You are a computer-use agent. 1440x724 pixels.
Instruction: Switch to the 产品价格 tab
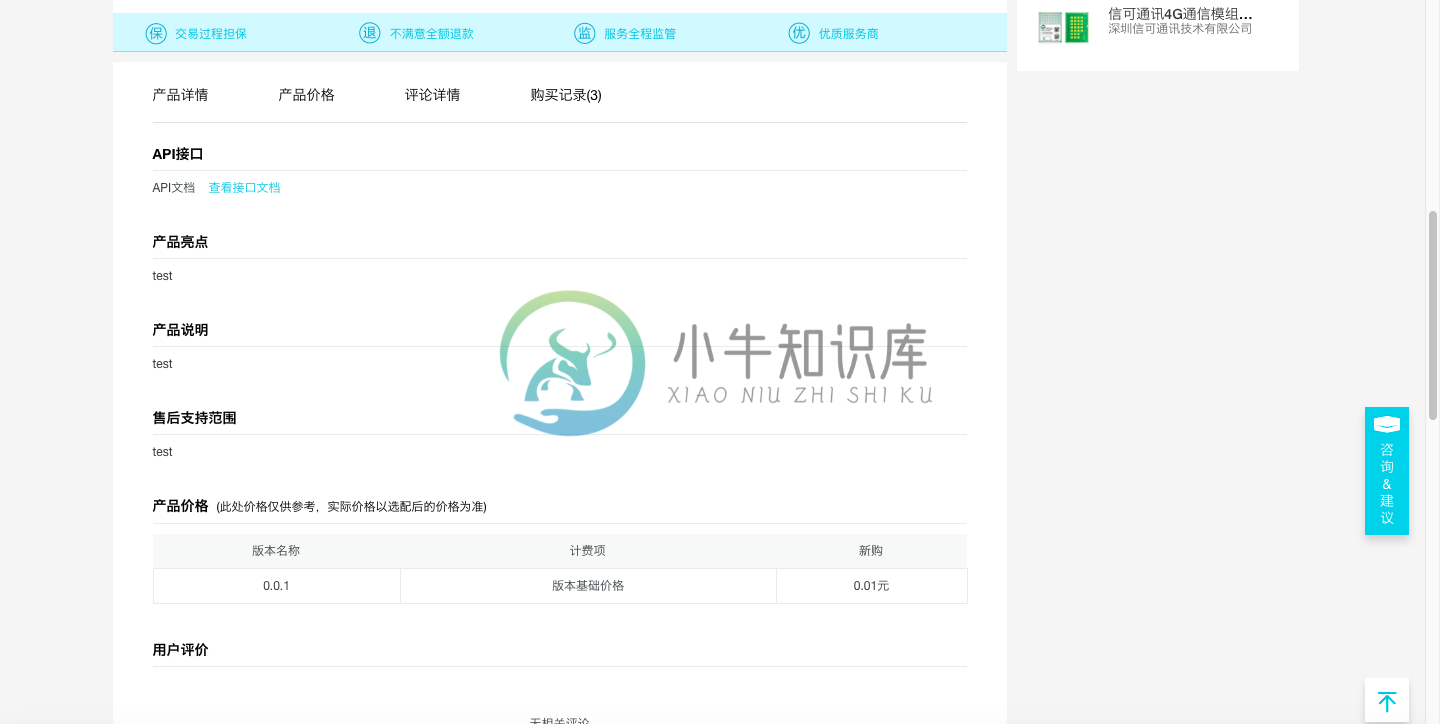307,95
